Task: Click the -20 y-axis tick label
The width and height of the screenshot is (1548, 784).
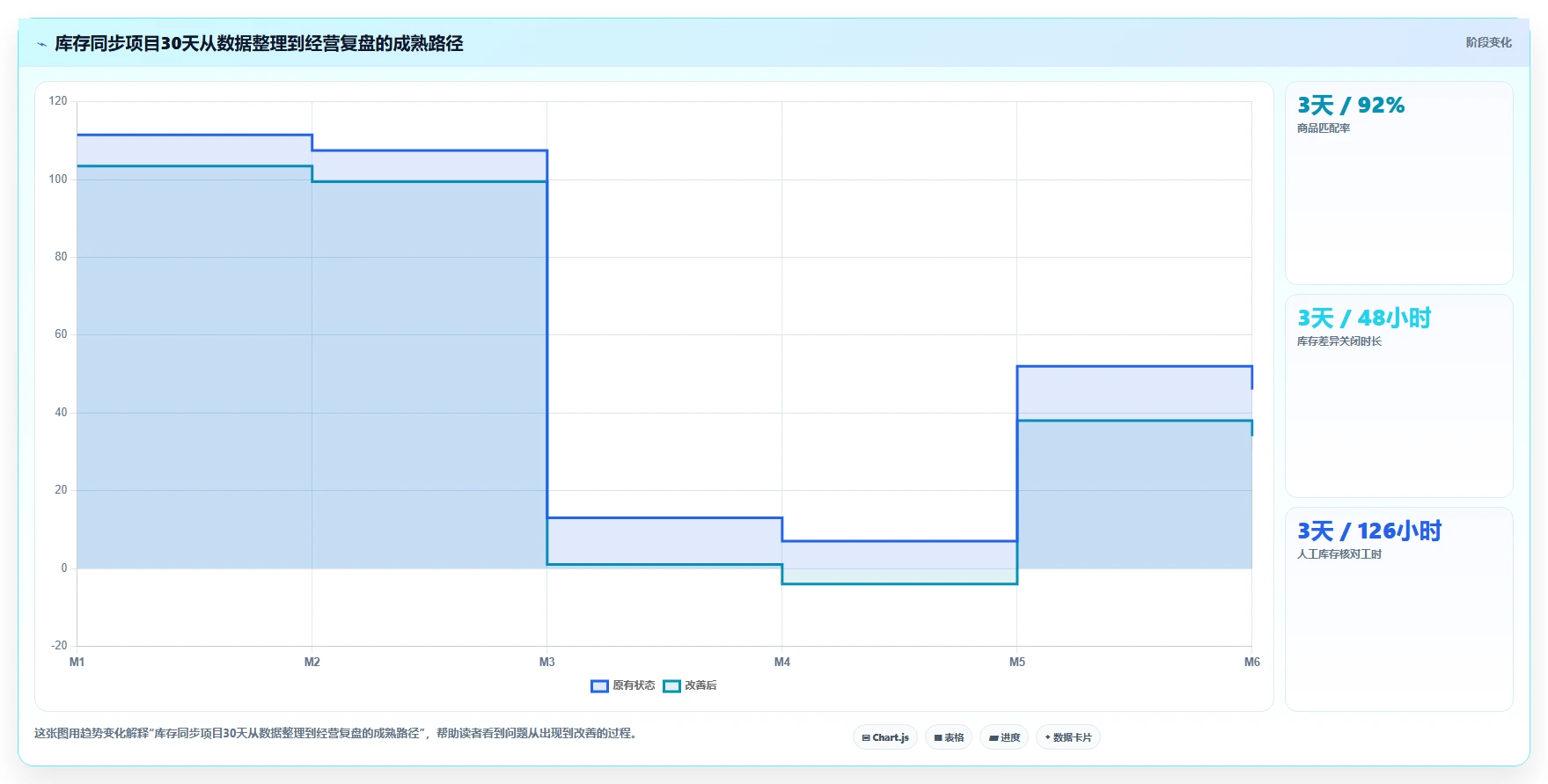Action: 59,646
